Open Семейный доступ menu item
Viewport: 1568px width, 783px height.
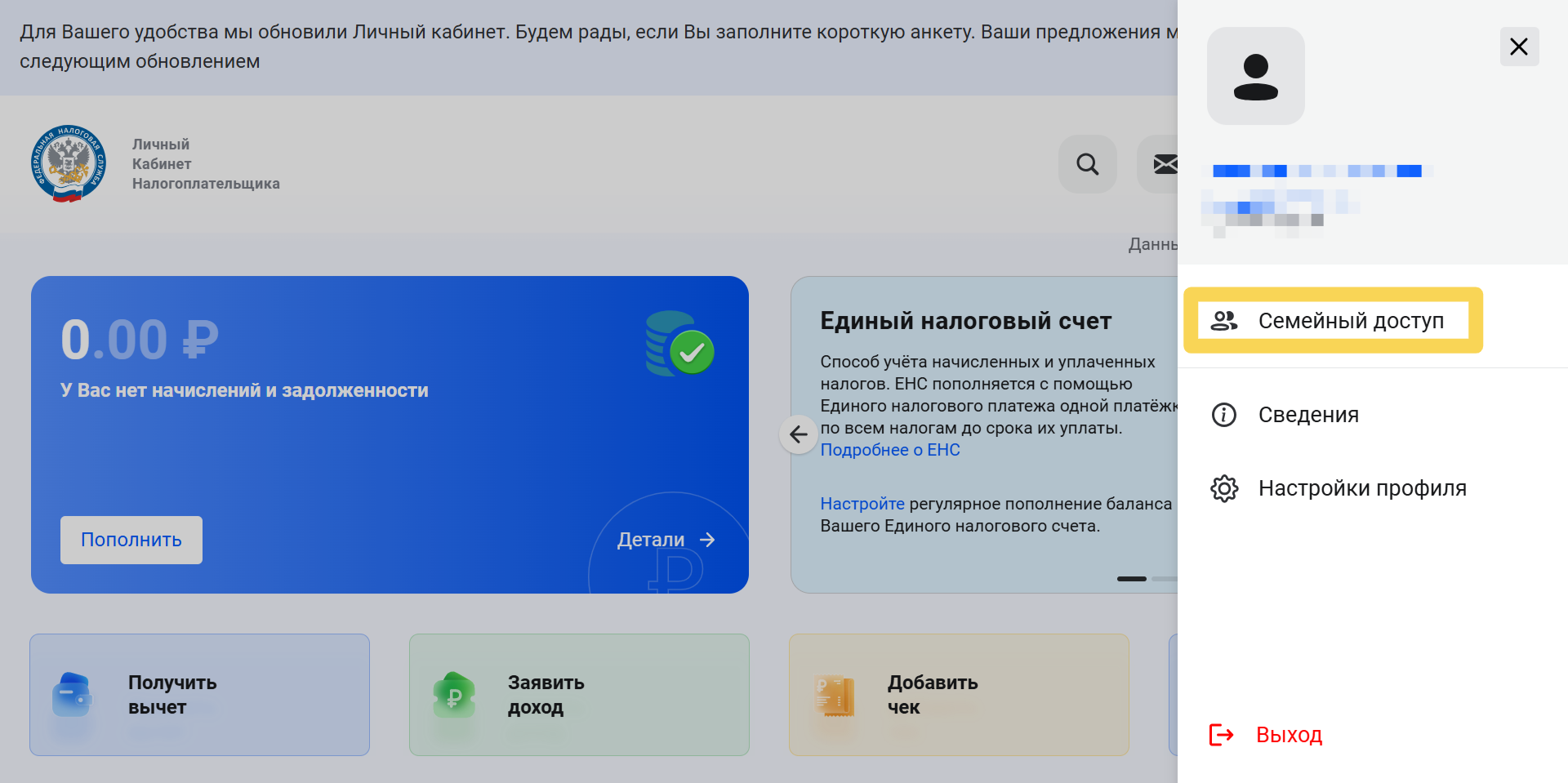click(x=1333, y=320)
